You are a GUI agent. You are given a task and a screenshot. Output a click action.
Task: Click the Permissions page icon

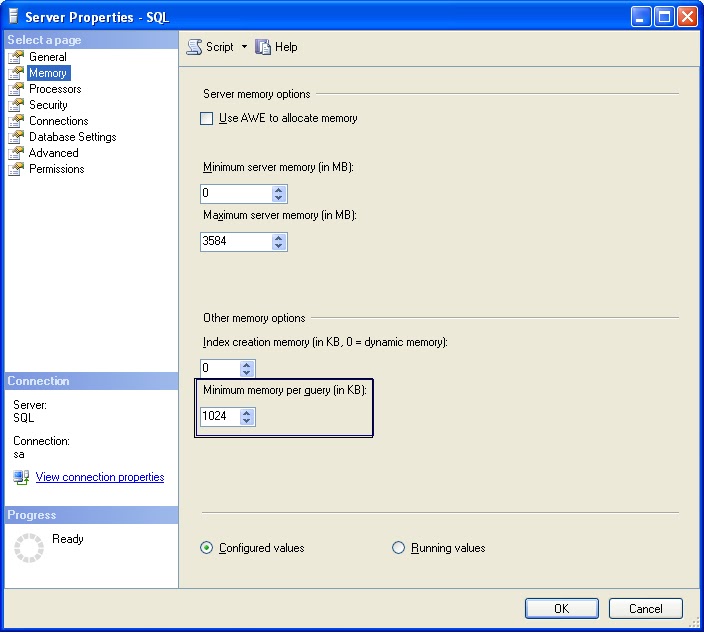click(x=16, y=169)
